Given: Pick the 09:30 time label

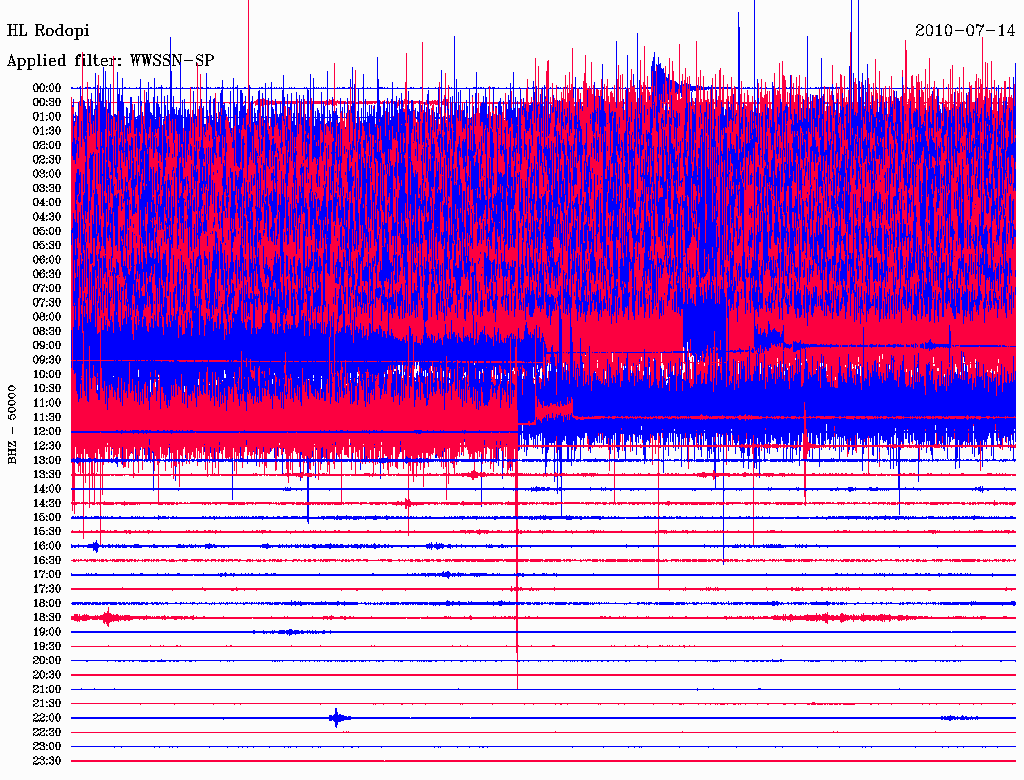Looking at the screenshot, I should tap(47, 360).
